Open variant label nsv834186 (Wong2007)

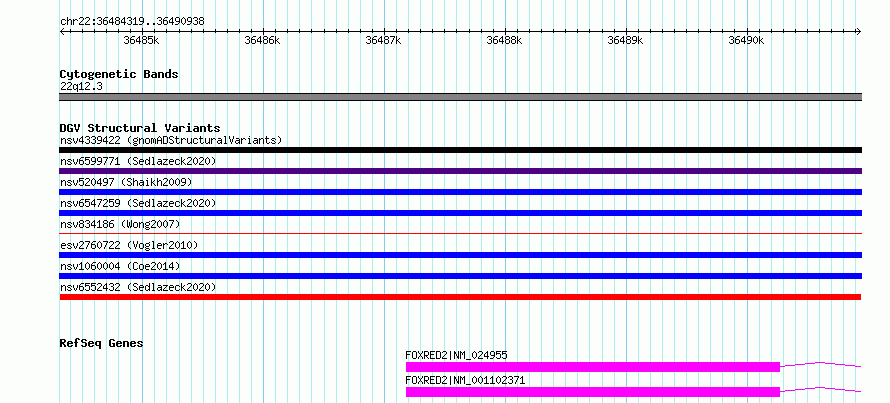pos(120,224)
